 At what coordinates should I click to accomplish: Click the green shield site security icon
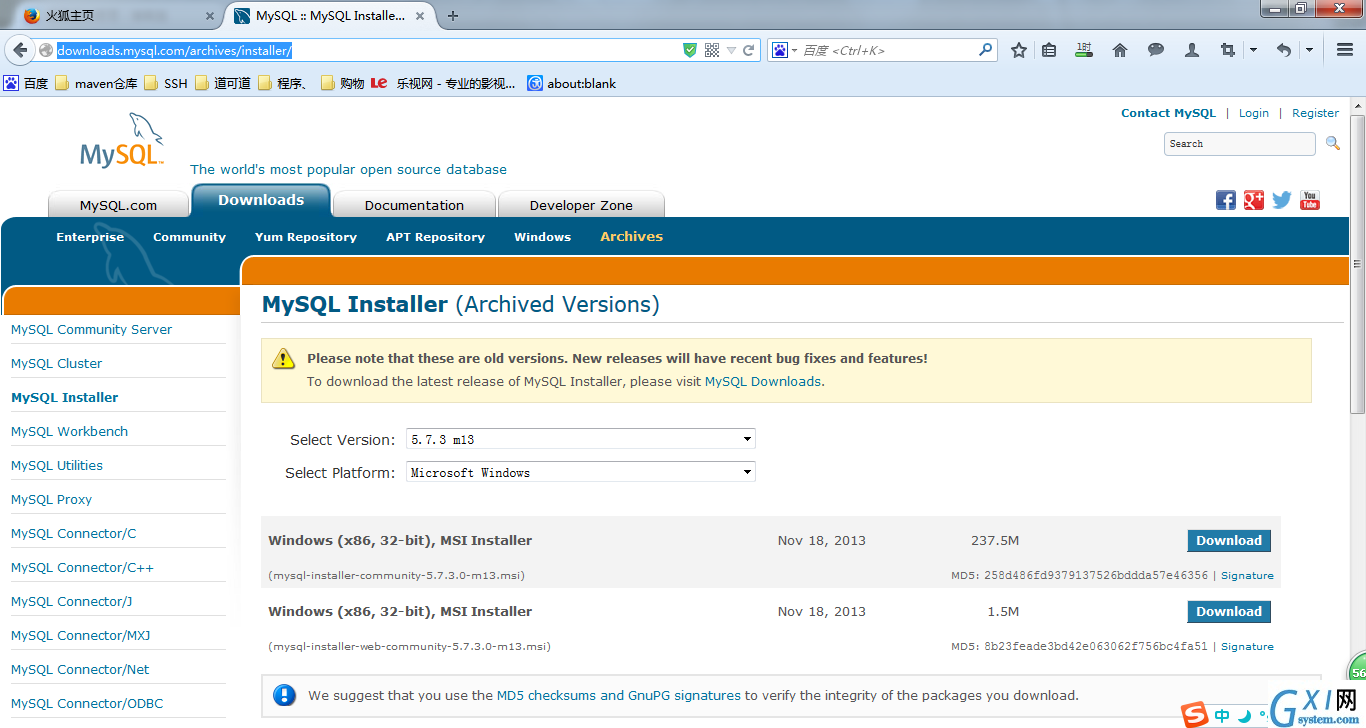tap(690, 50)
